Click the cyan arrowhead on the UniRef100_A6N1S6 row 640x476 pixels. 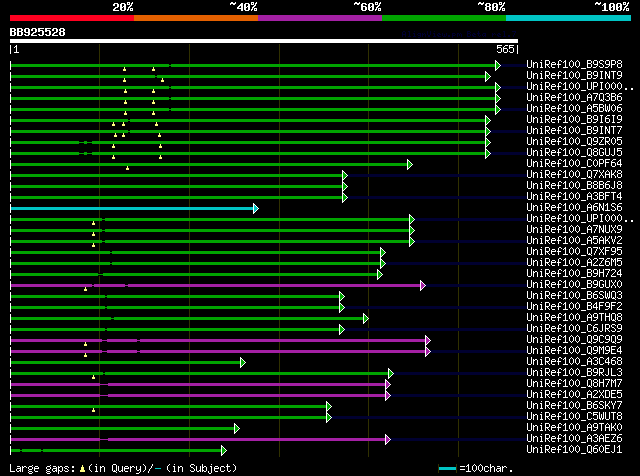(x=256, y=209)
